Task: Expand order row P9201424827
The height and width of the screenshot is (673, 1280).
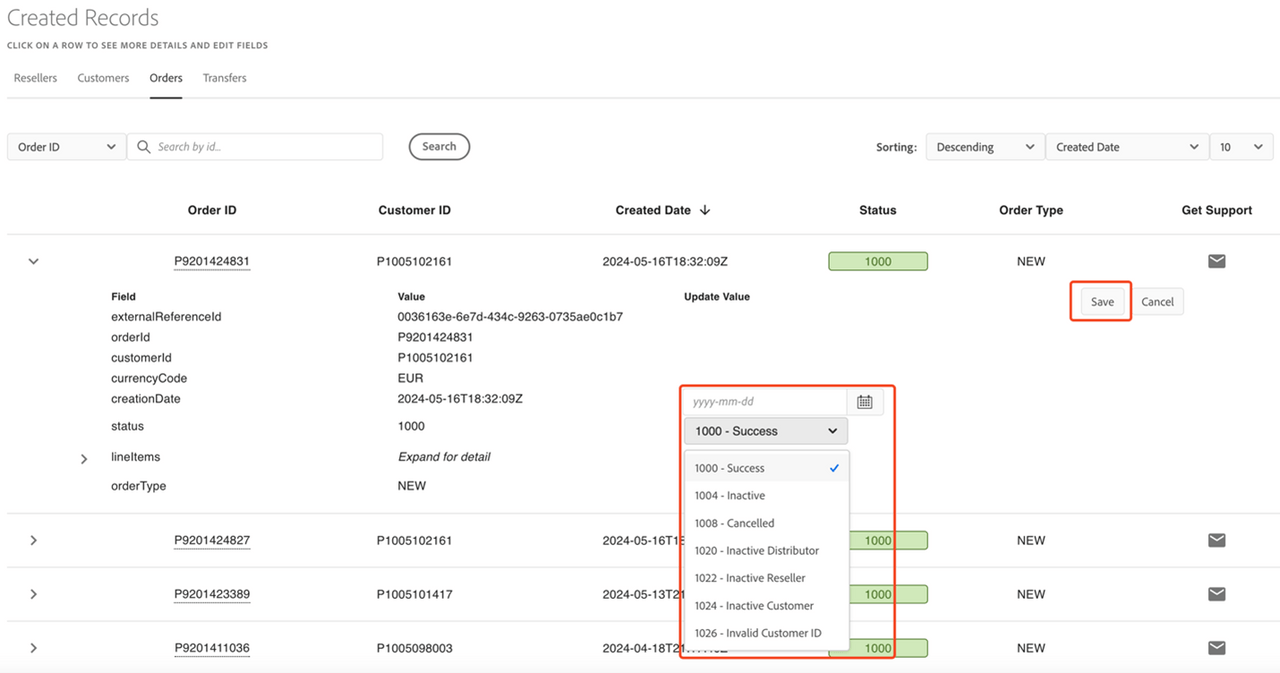Action: coord(33,540)
